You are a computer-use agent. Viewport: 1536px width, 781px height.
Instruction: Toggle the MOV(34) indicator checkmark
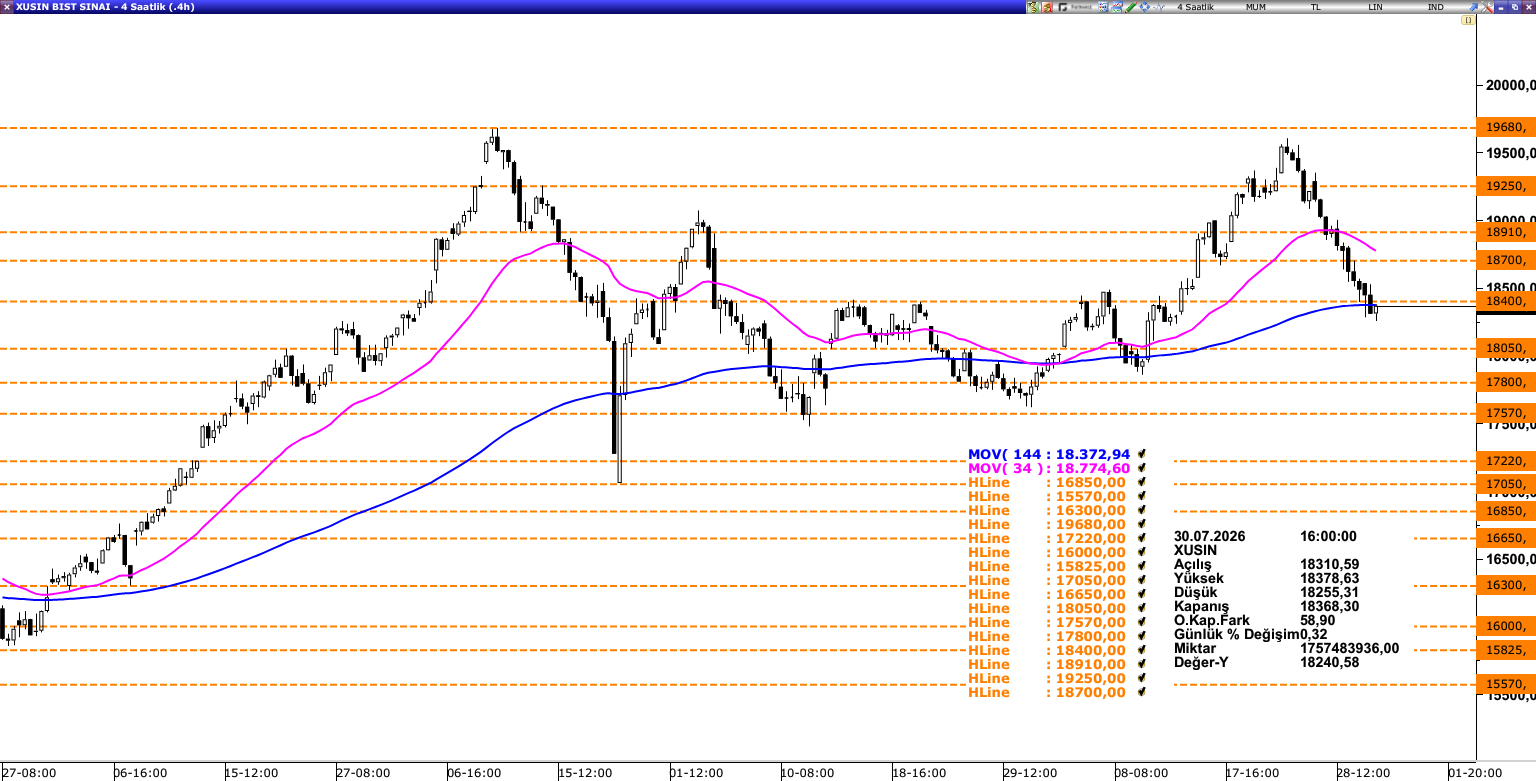(x=1141, y=468)
